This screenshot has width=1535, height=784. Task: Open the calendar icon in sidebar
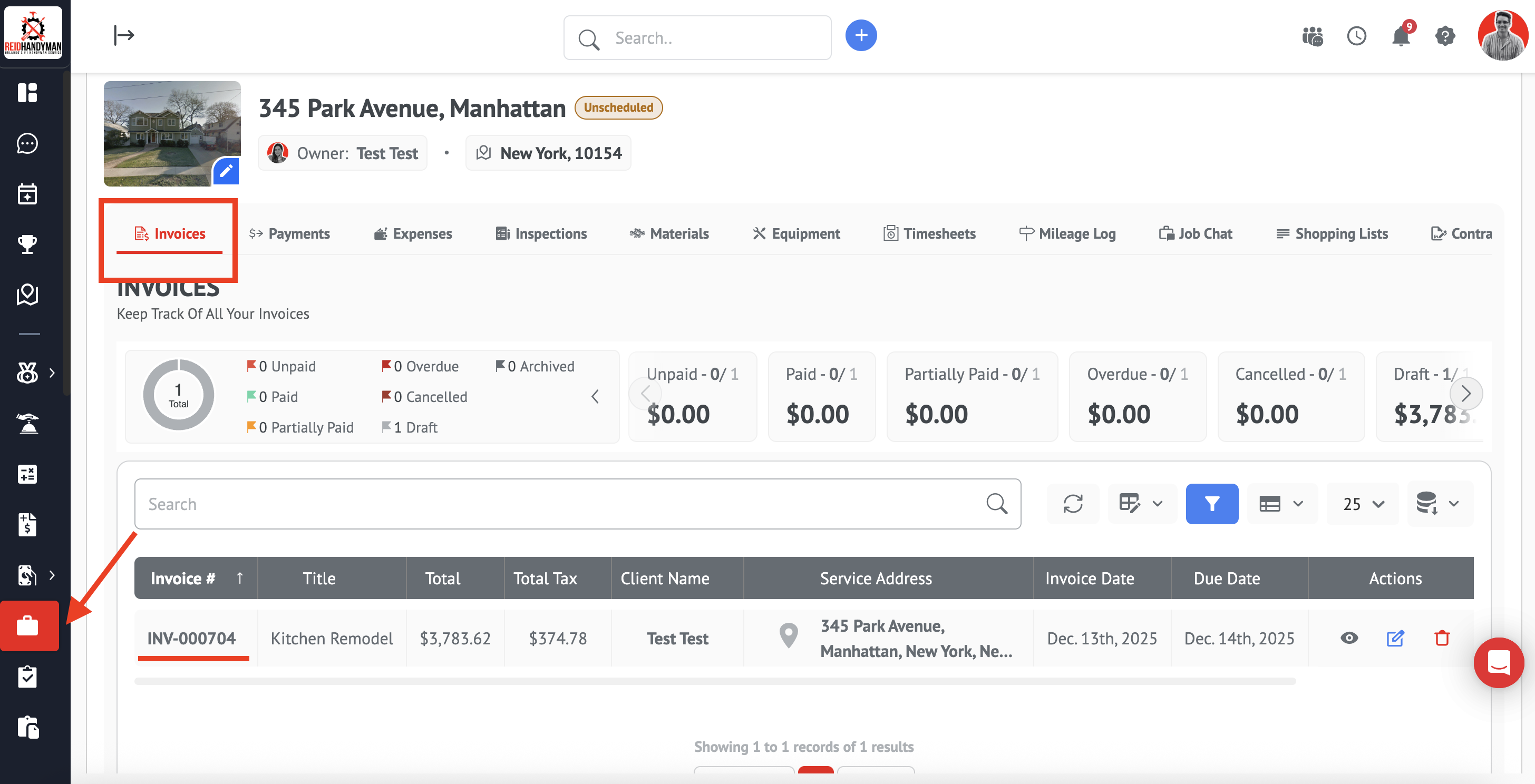pos(27,194)
